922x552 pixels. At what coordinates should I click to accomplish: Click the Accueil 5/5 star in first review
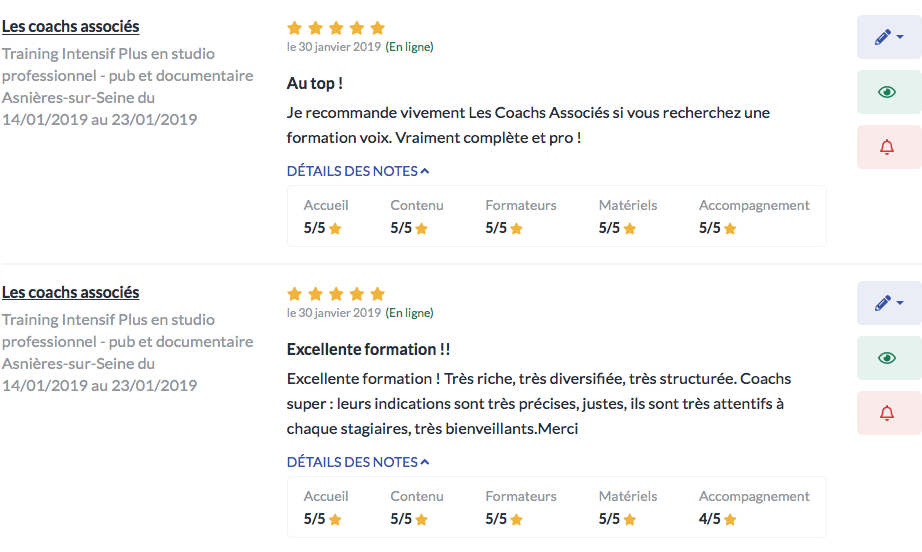[x=335, y=229]
